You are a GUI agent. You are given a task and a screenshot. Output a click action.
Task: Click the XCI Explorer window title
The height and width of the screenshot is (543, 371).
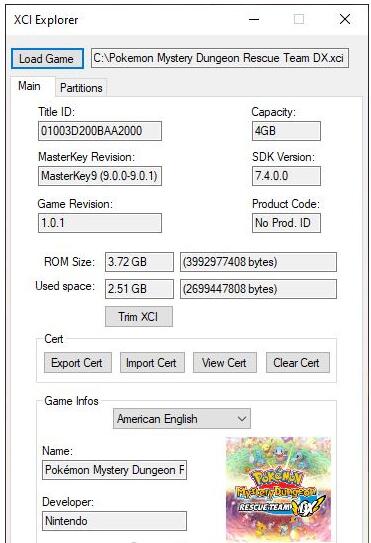pos(46,20)
